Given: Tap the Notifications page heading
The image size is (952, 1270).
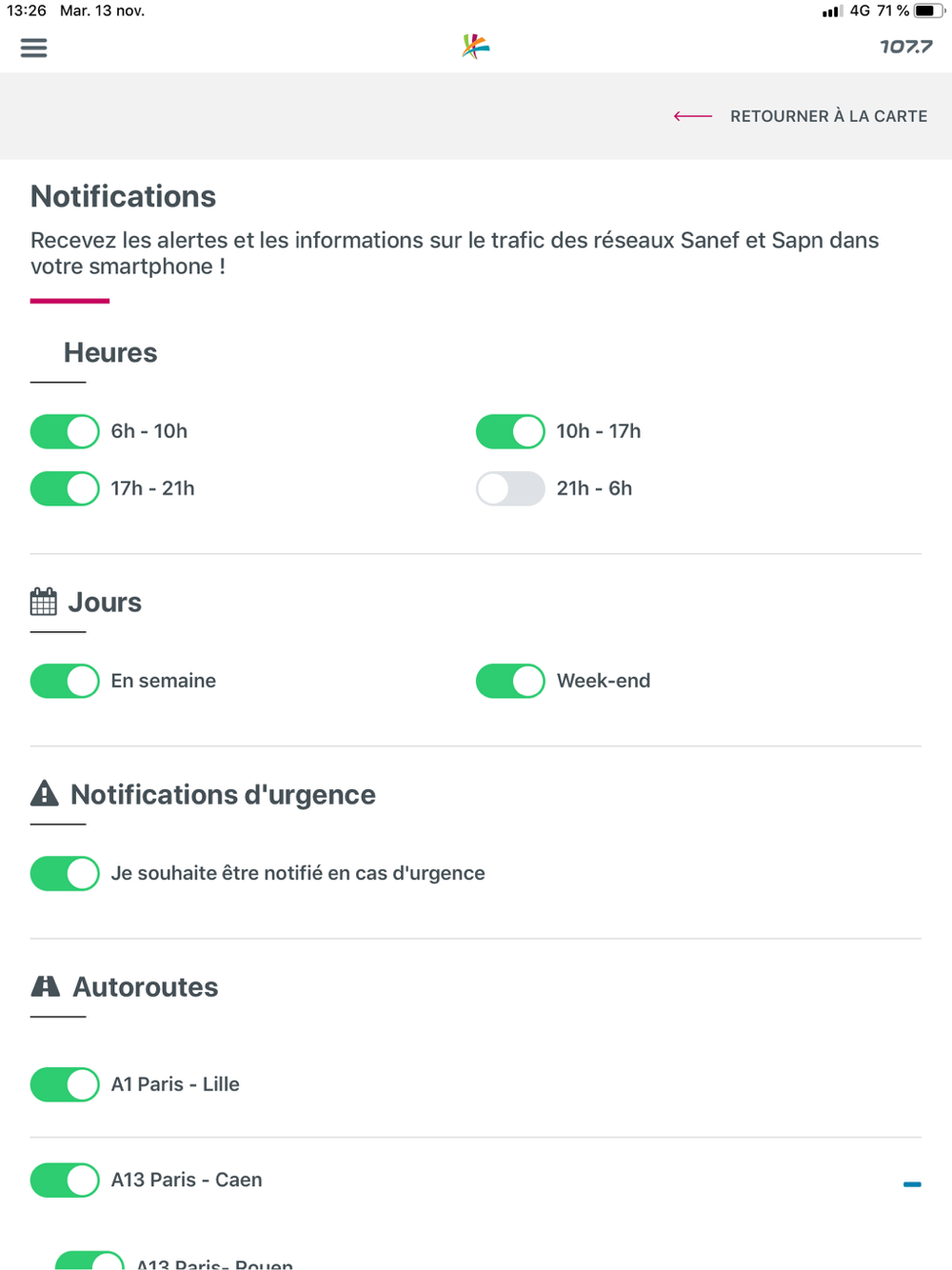Looking at the screenshot, I should coord(124,196).
